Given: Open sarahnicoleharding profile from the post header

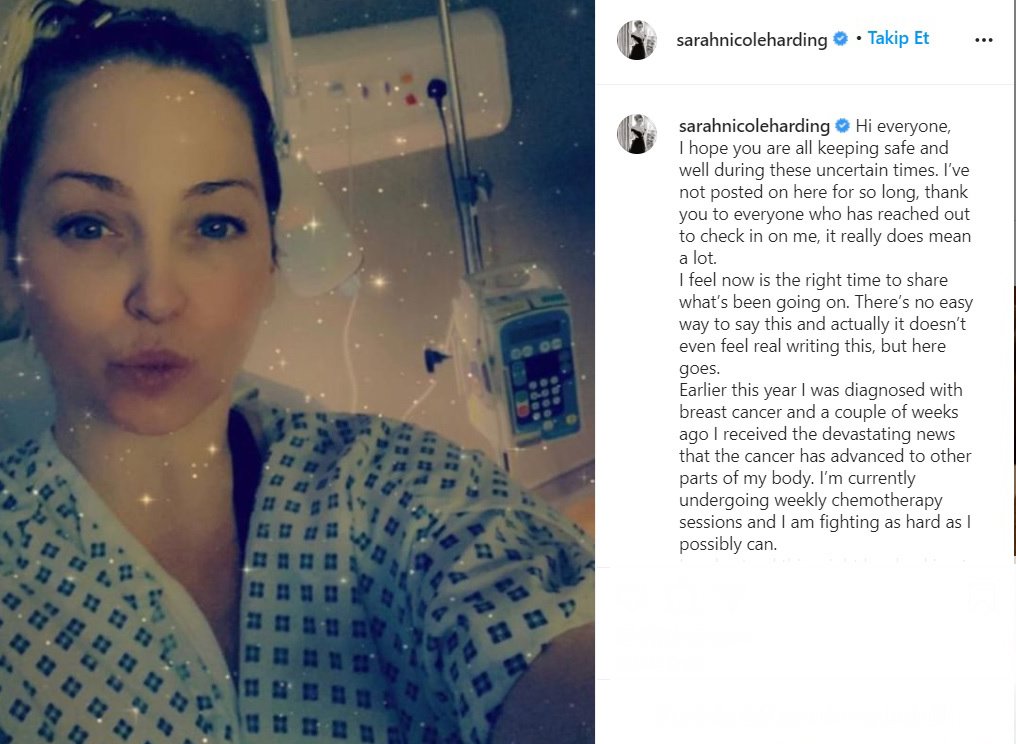Looking at the screenshot, I should 752,40.
